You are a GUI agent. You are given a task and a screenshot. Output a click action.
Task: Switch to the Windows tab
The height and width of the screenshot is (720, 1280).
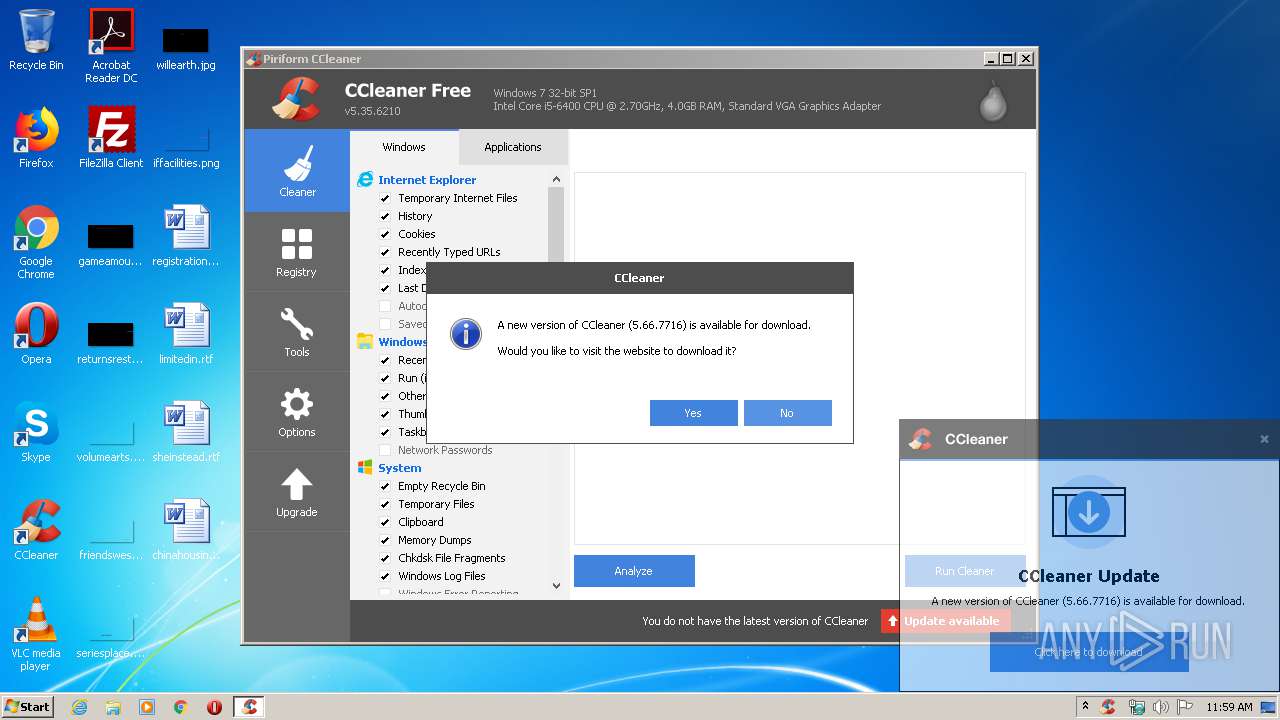(x=404, y=147)
